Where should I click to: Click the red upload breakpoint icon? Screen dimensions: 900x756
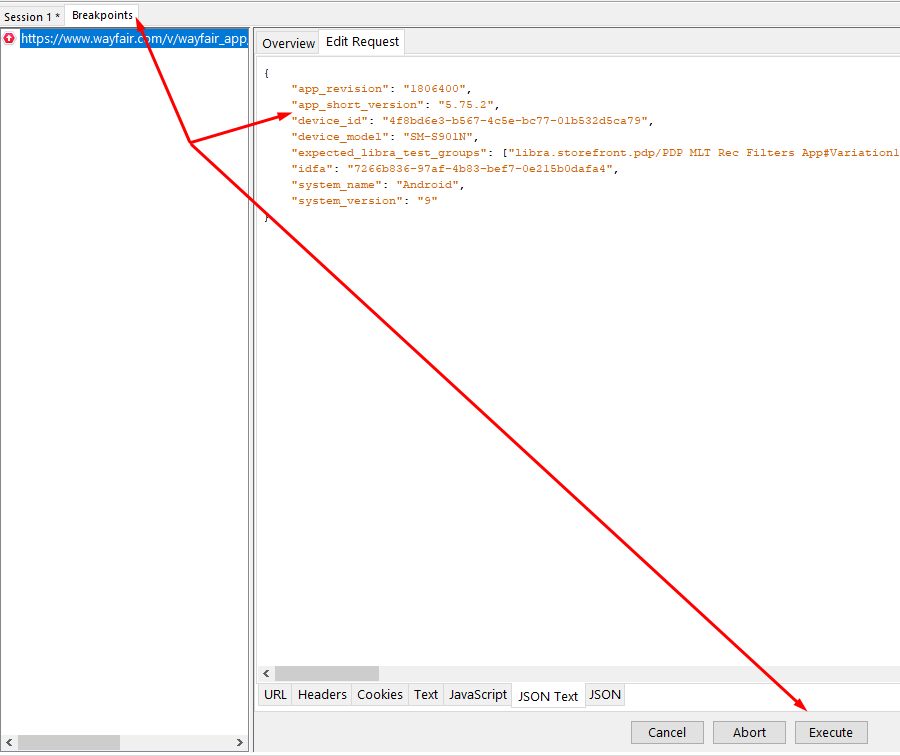[x=9, y=38]
